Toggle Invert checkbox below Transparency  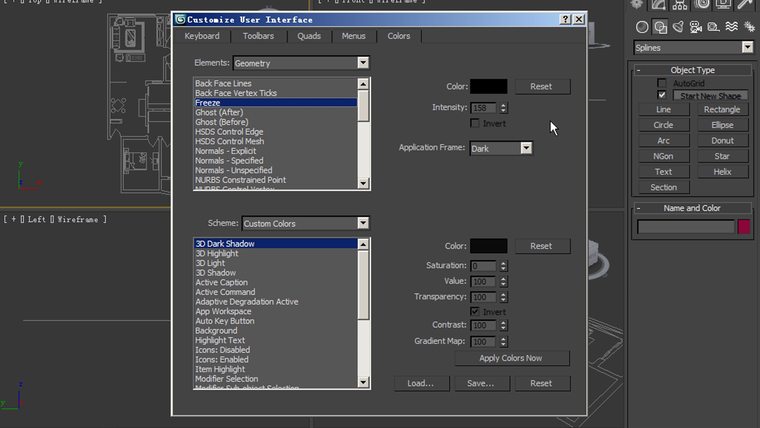pyautogui.click(x=475, y=312)
